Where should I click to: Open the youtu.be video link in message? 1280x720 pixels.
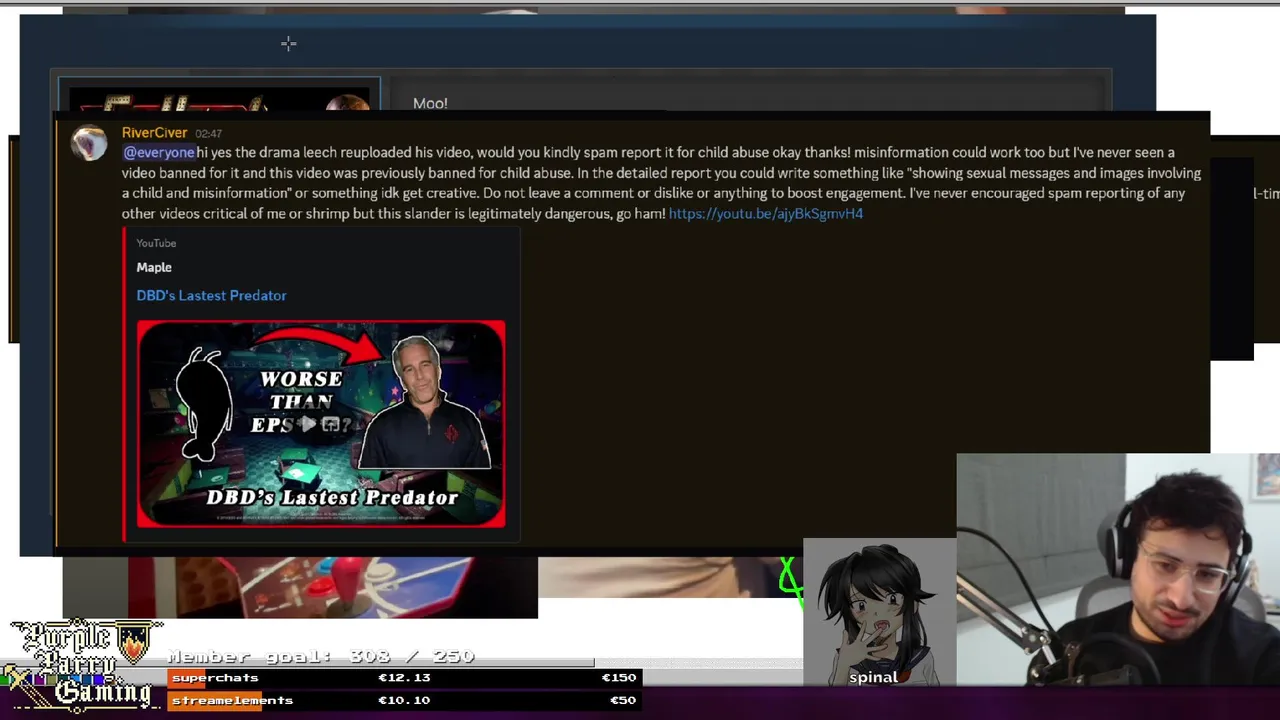765,213
